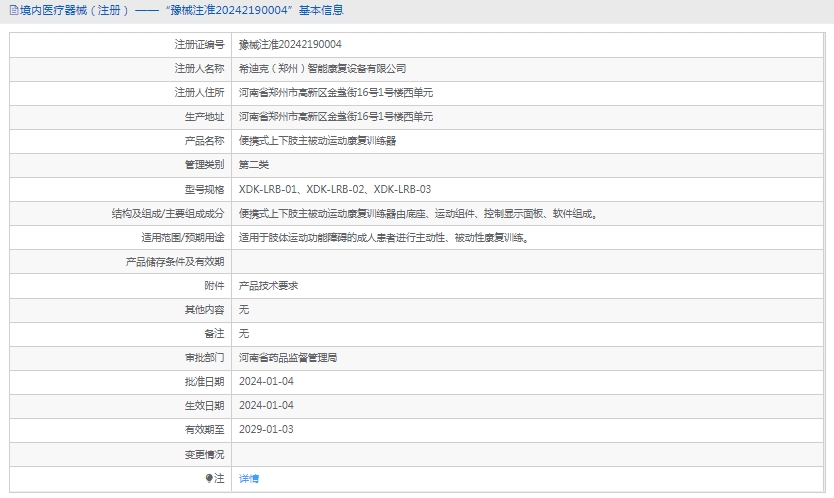
Task: Click registrant name 希迪克（郑州）智能康复设备有限公司
Action: point(322,69)
